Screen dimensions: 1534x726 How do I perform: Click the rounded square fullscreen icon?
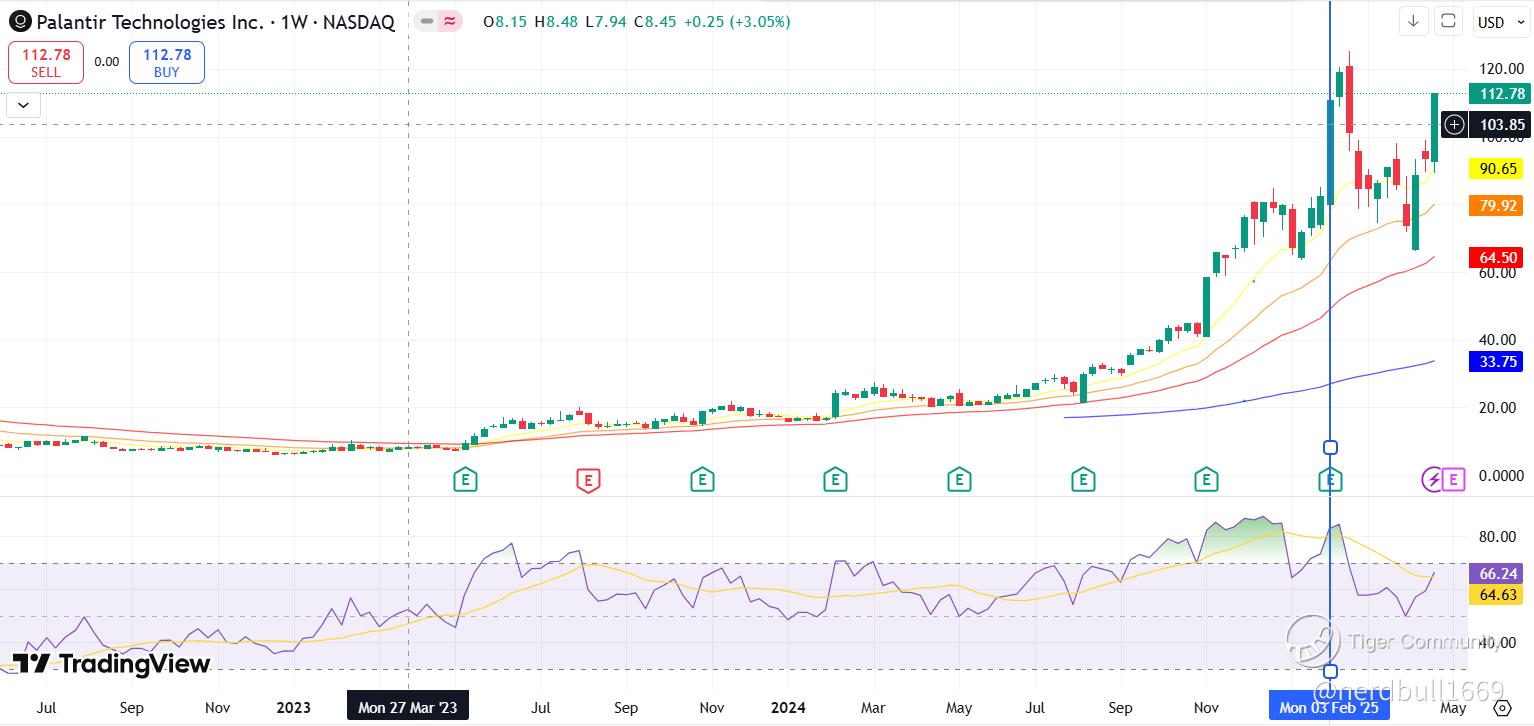1448,21
